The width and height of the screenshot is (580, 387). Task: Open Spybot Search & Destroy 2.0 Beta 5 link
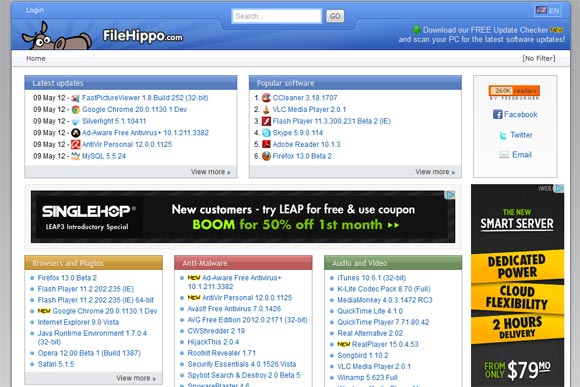[x=244, y=376]
